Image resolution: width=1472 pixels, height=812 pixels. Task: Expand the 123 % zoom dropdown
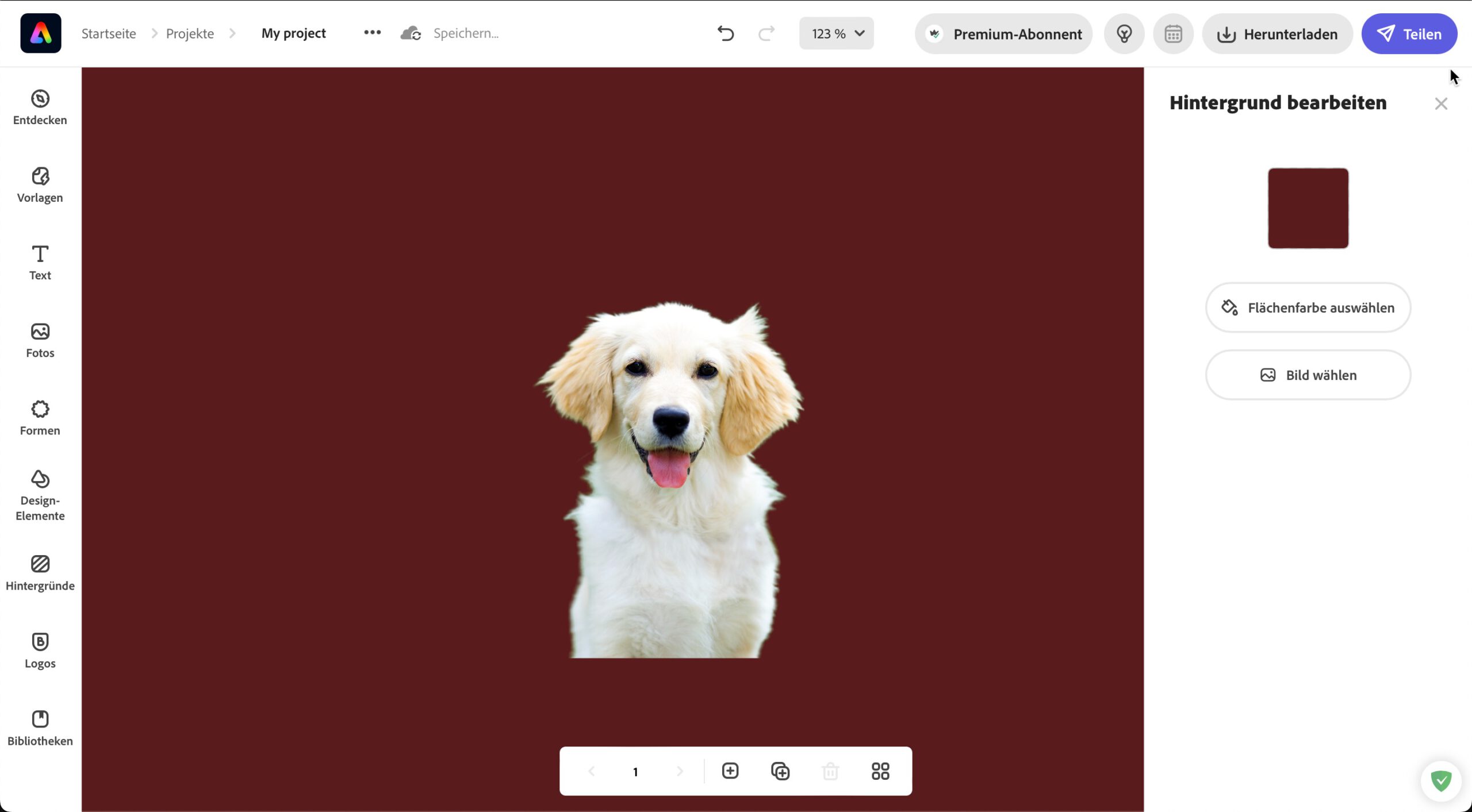pyautogui.click(x=836, y=33)
